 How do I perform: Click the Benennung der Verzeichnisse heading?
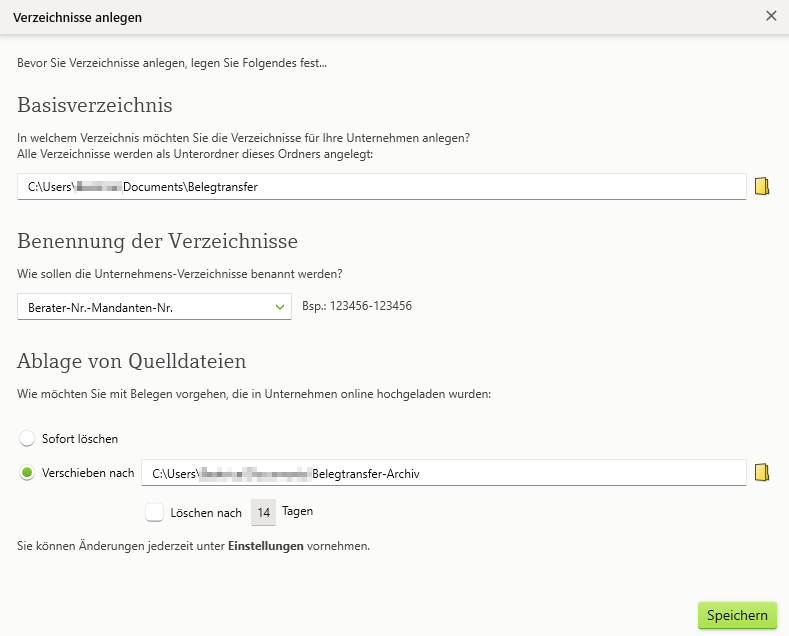coord(157,241)
